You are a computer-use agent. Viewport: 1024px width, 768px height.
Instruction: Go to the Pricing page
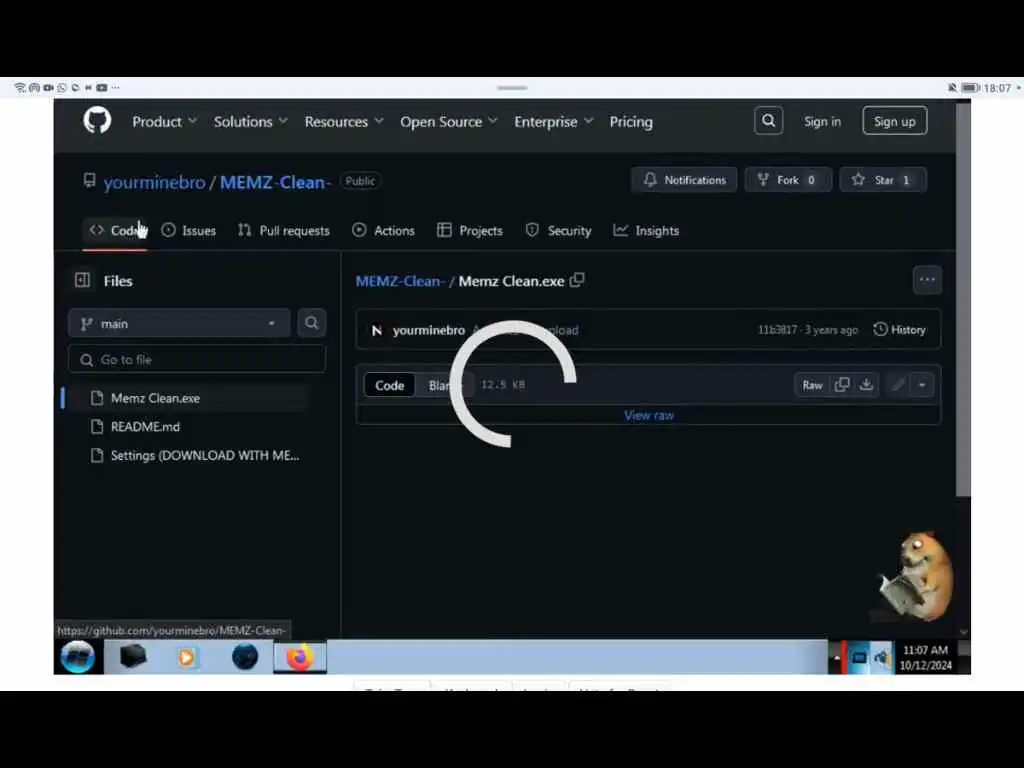point(631,121)
